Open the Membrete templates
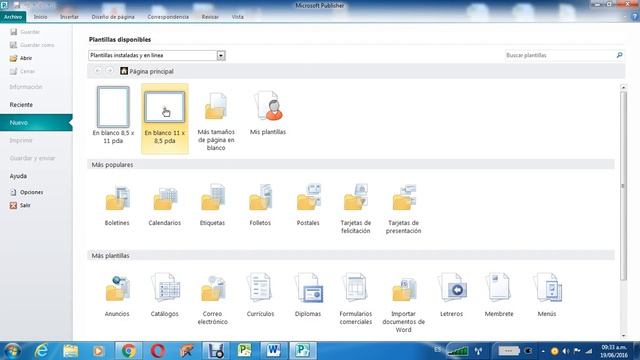 pos(499,295)
